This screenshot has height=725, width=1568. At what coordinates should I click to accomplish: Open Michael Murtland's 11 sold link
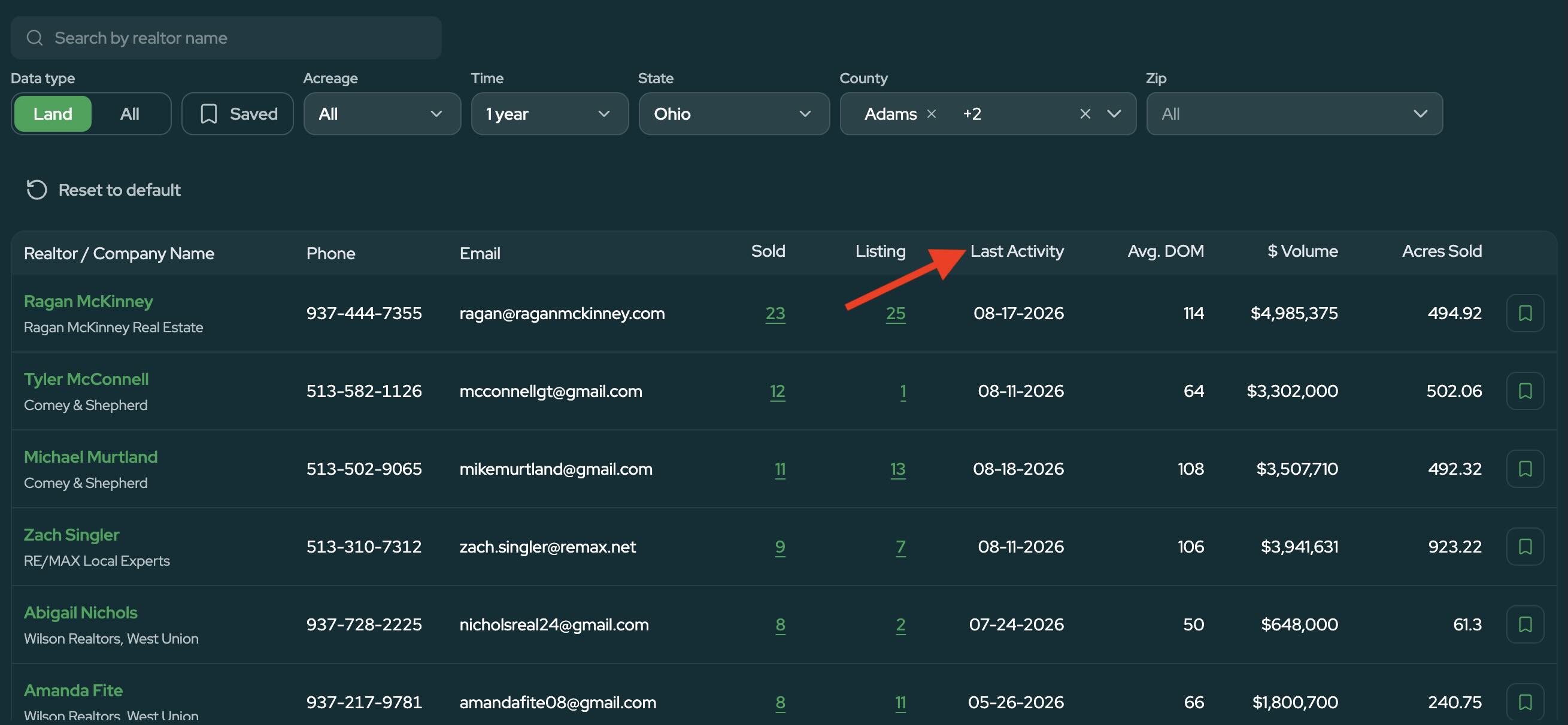tap(780, 469)
